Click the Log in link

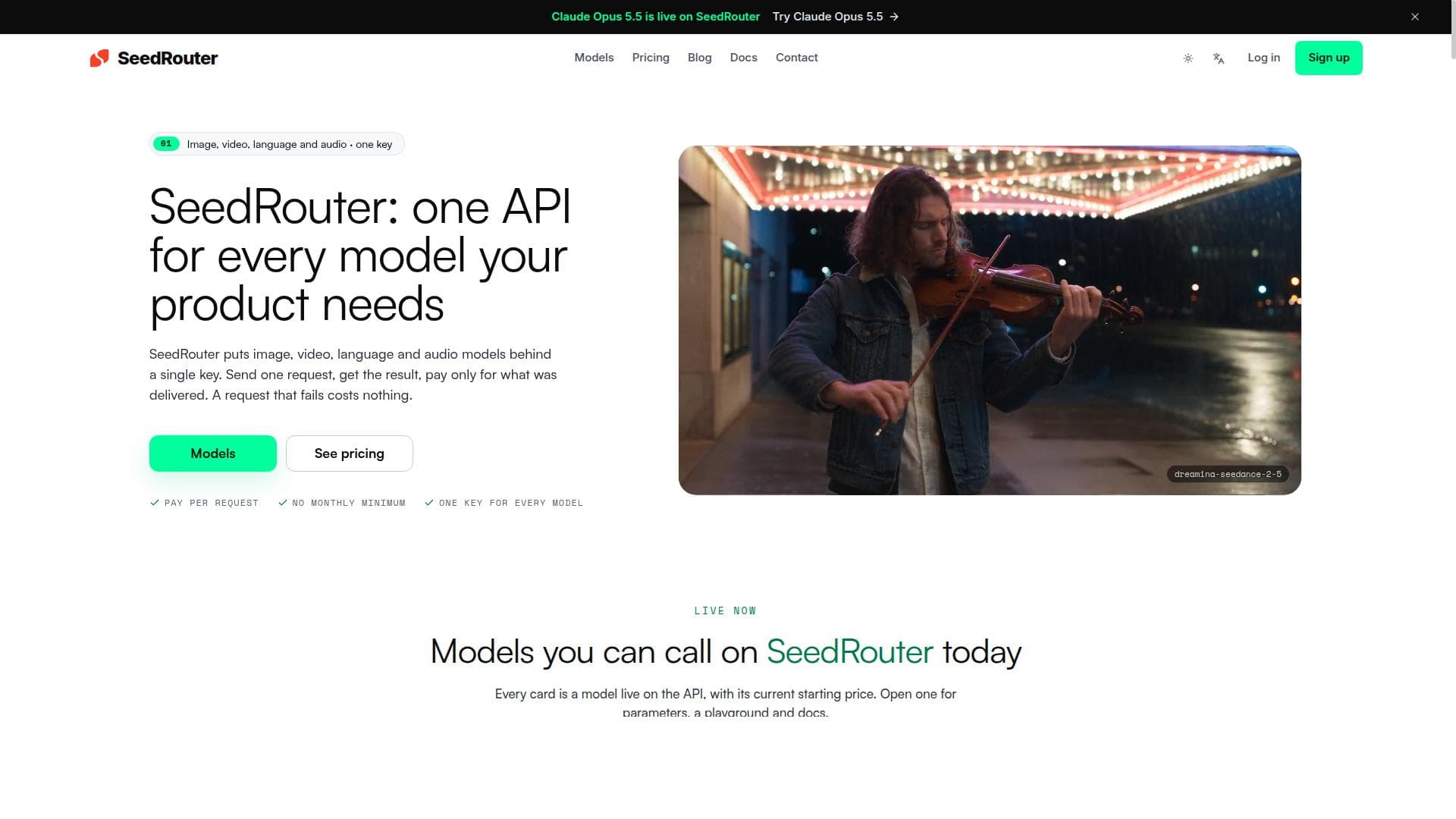click(1263, 58)
